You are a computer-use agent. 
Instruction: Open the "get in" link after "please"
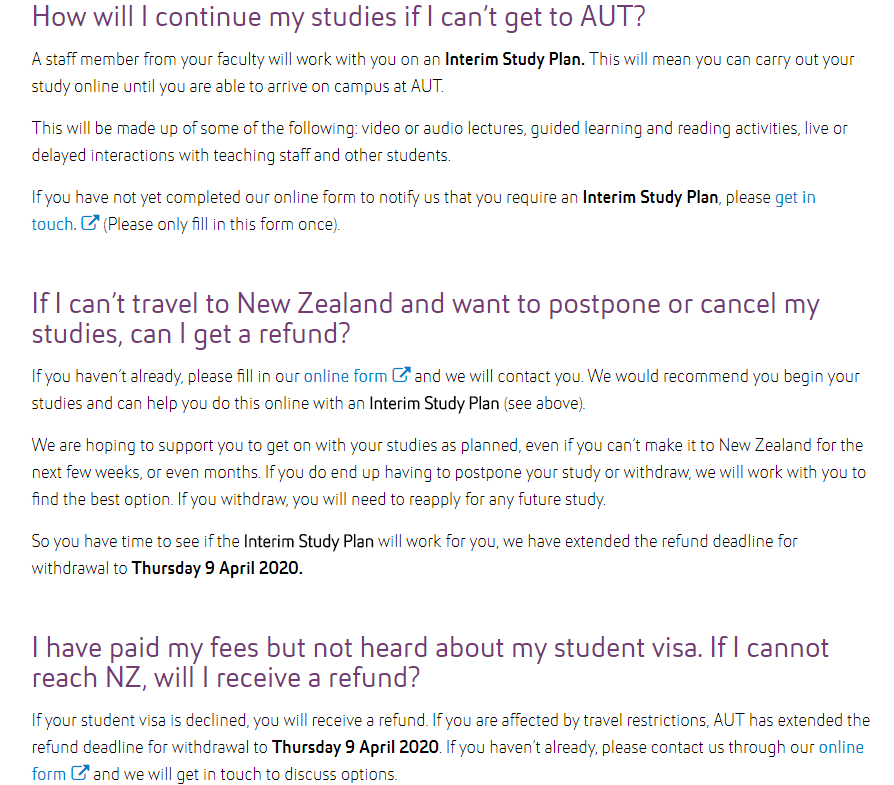tap(795, 197)
